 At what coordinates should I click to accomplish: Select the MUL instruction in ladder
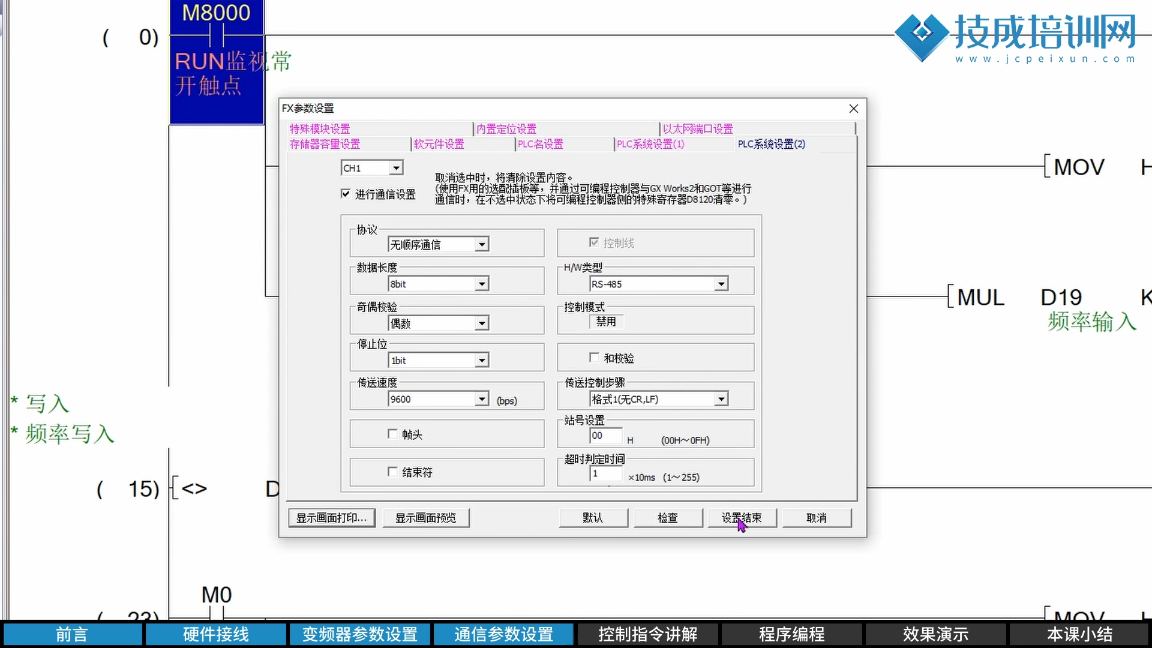(x=981, y=298)
